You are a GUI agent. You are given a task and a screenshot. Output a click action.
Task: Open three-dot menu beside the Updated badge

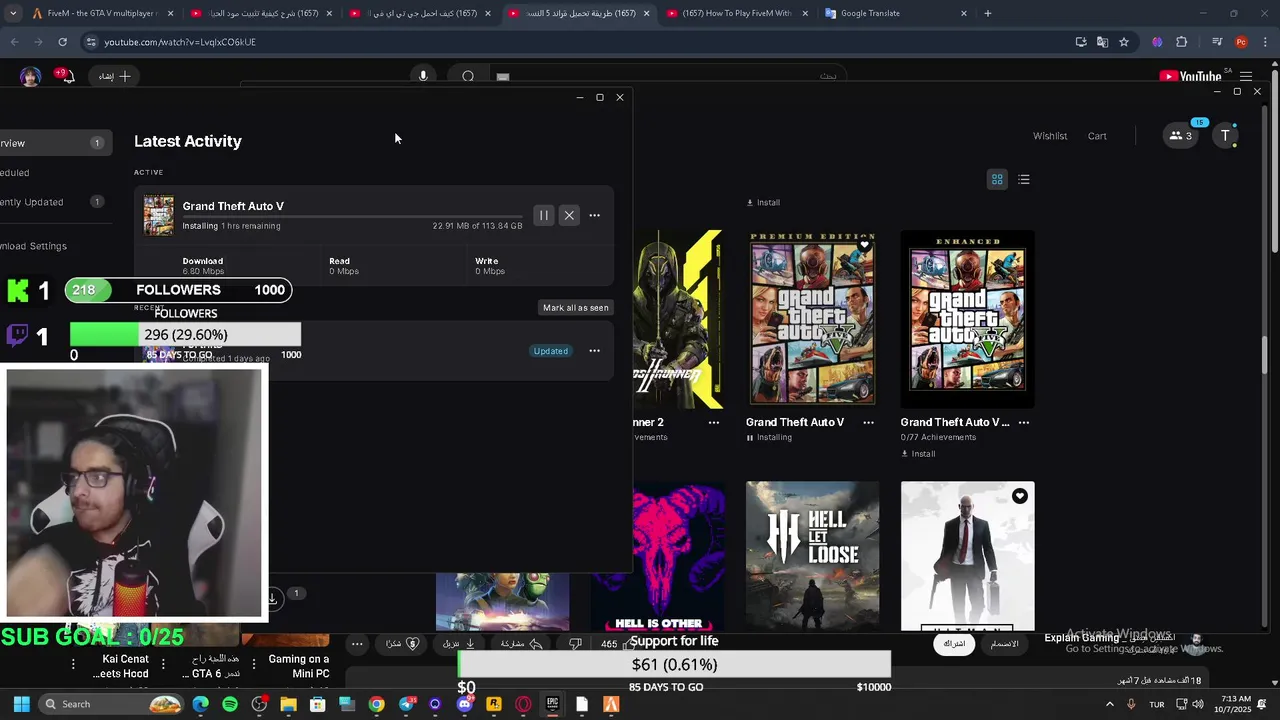(594, 351)
